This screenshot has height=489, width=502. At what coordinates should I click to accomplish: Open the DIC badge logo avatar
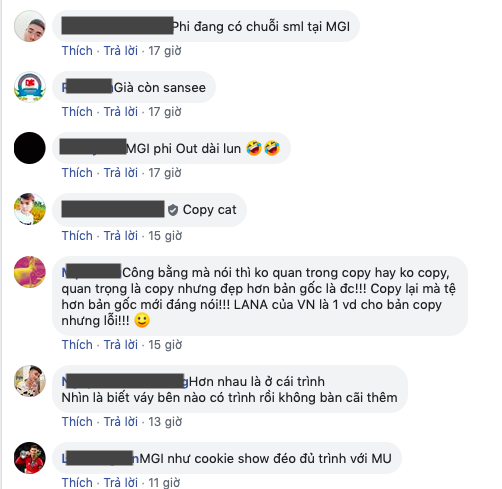tap(30, 87)
